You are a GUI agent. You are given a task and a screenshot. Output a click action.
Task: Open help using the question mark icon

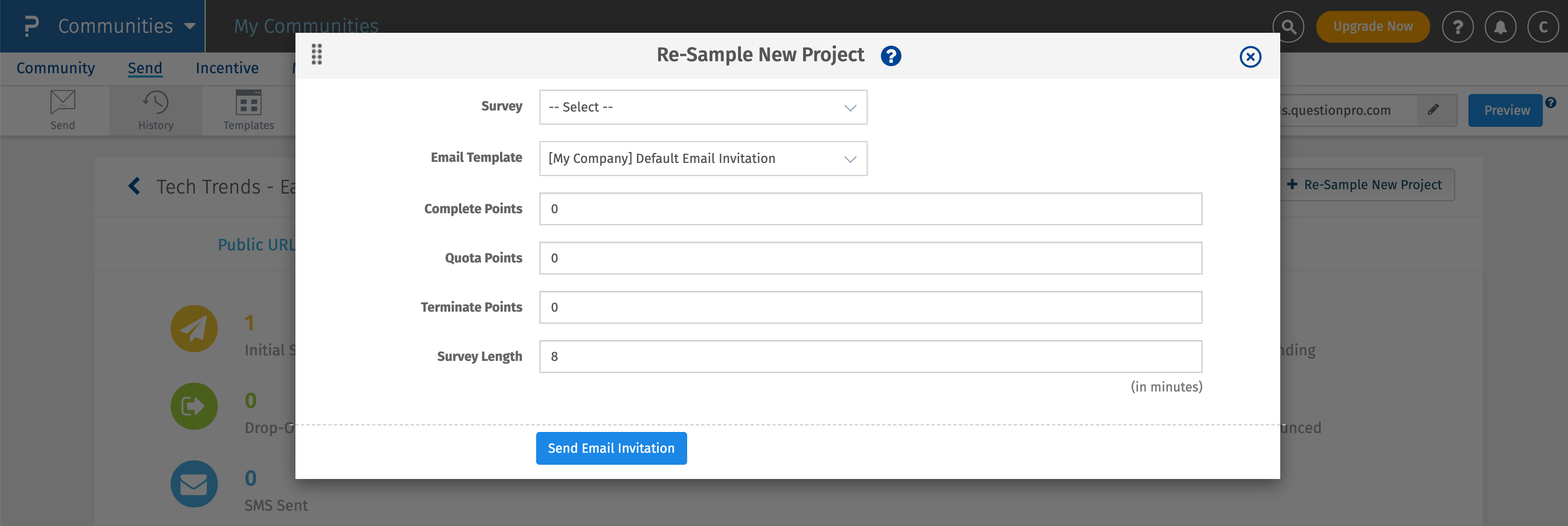1458,26
